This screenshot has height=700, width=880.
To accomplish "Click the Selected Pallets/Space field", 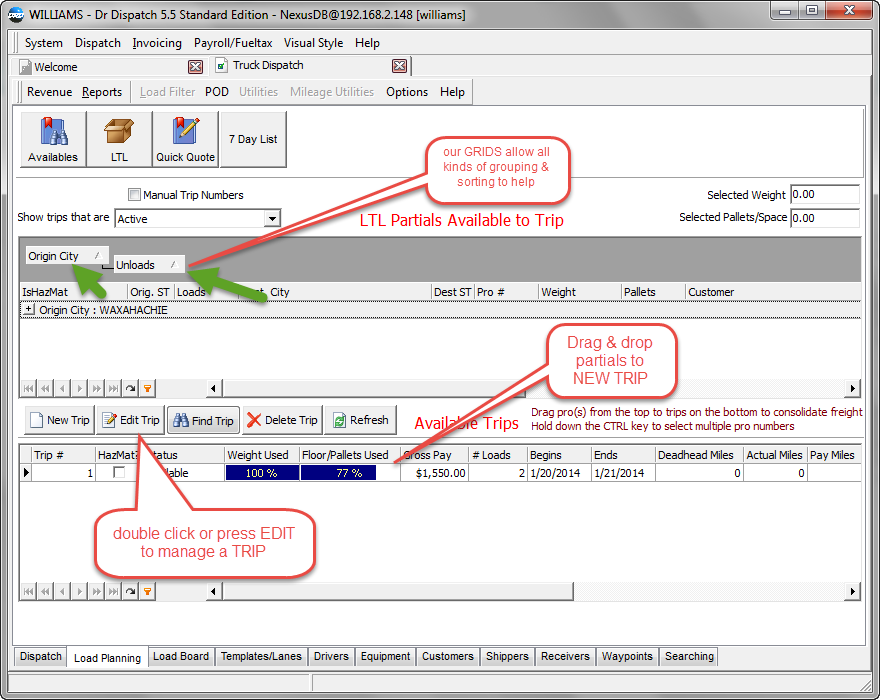I will tap(824, 218).
